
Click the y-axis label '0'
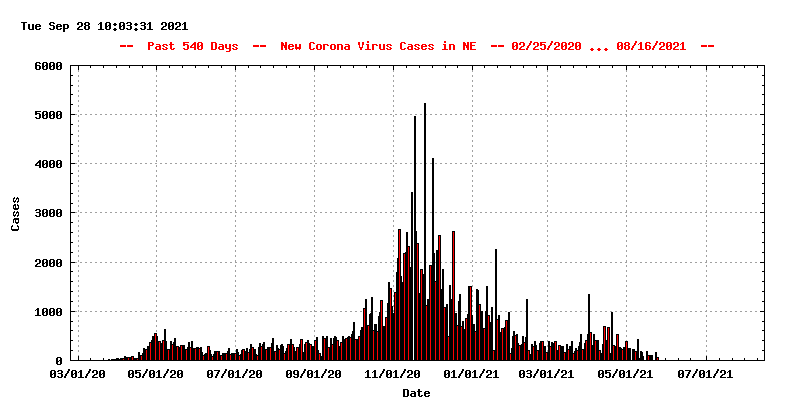59,360
